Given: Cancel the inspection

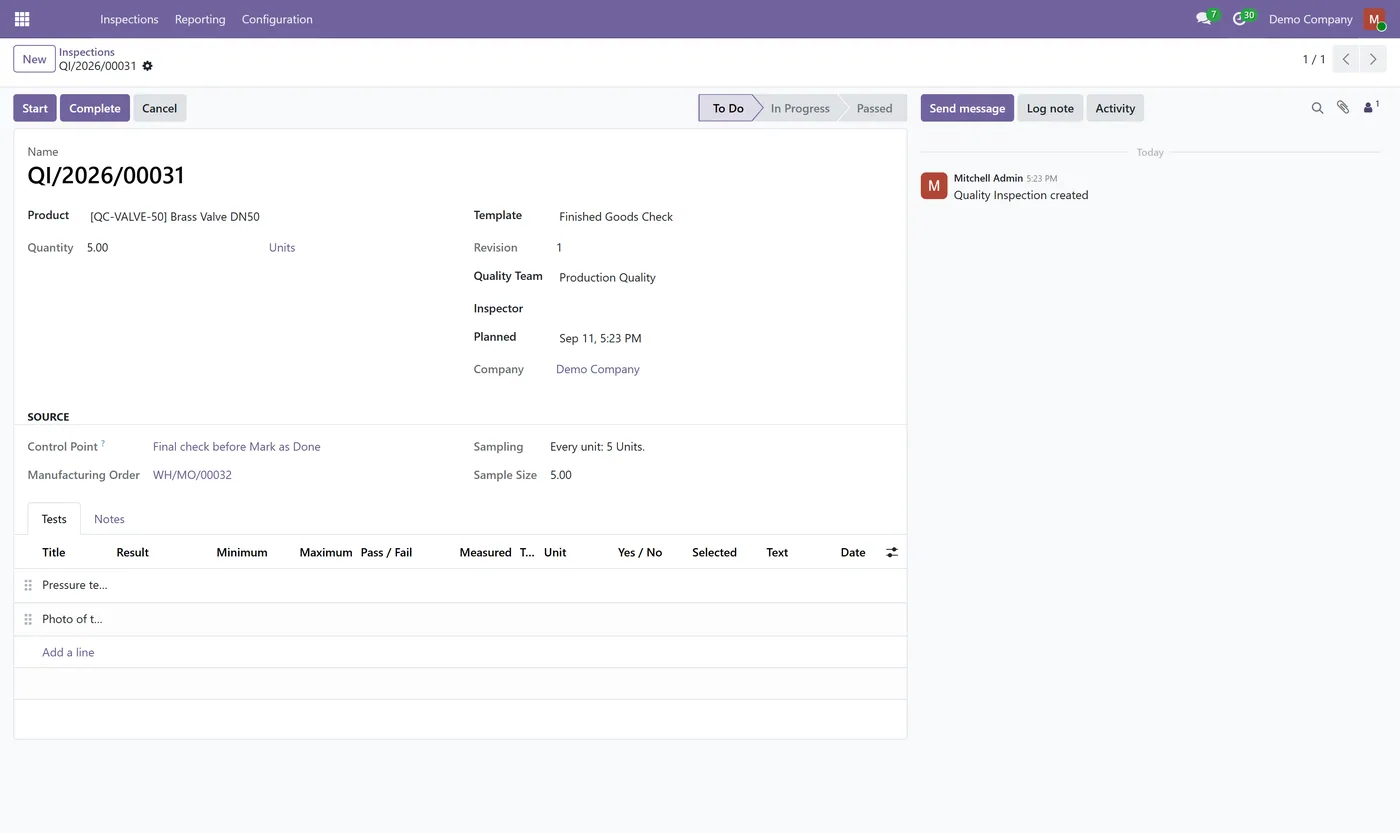Looking at the screenshot, I should coord(159,108).
